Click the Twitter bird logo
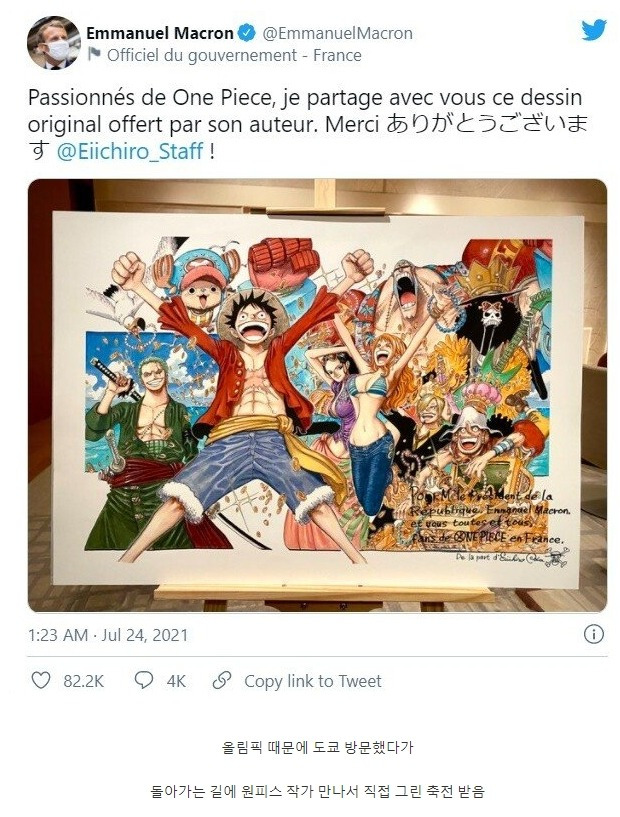Screen dimensions: 620x817 (594, 31)
